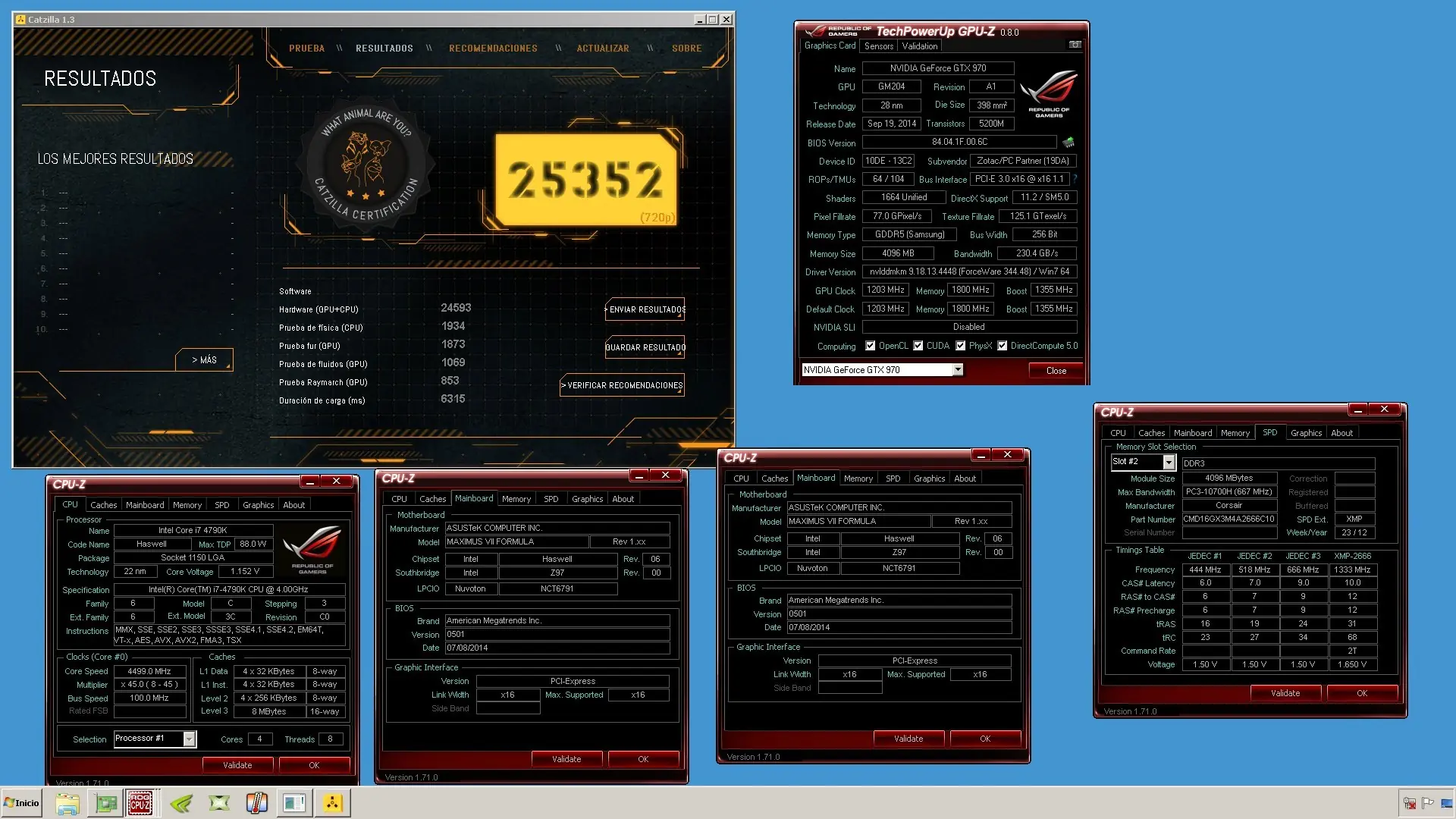Click Validate in the CPU-Z SPD window
The width and height of the screenshot is (1456, 819).
point(1285,693)
